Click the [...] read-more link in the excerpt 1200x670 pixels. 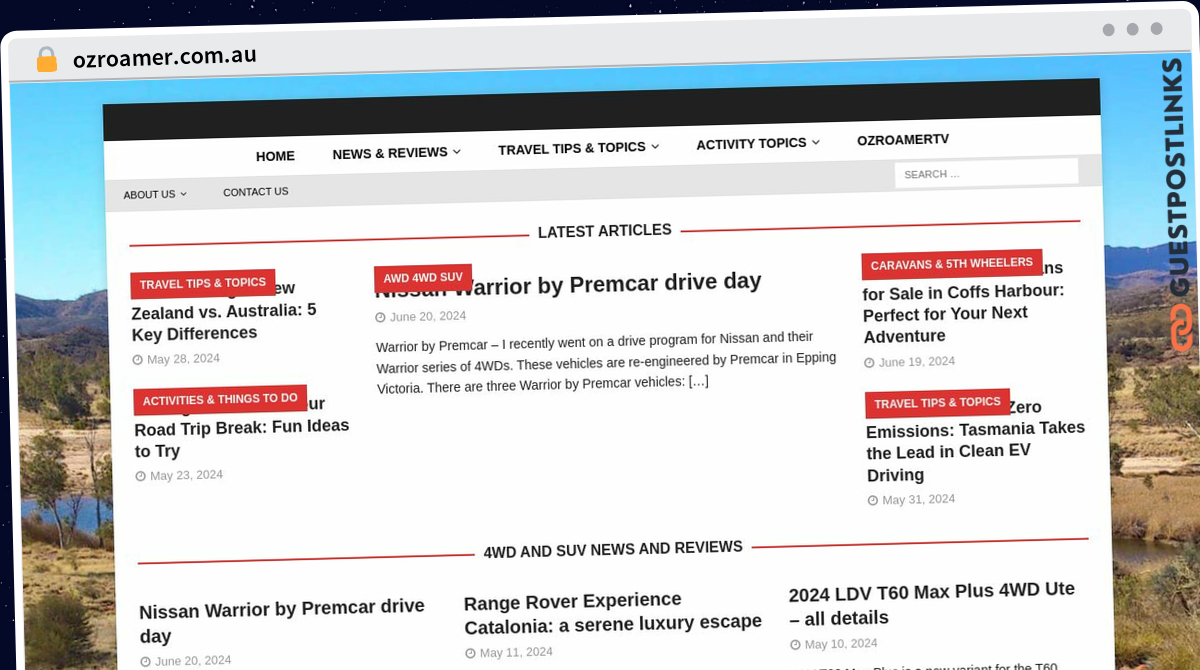pos(698,381)
